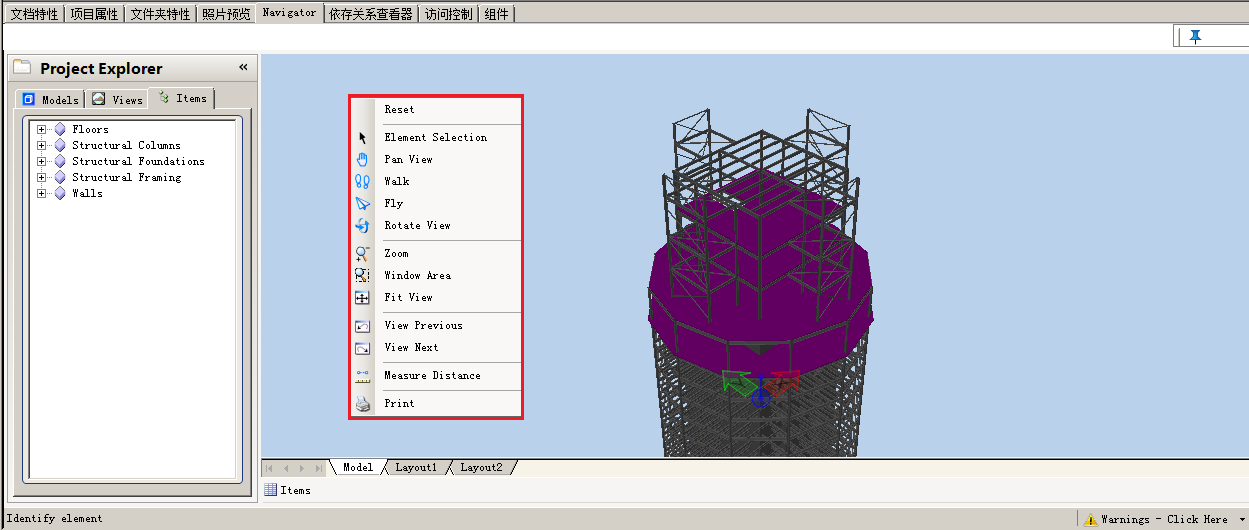Open the Warnings dropdown arrow
Image resolution: width=1249 pixels, height=530 pixels.
coord(1241,520)
